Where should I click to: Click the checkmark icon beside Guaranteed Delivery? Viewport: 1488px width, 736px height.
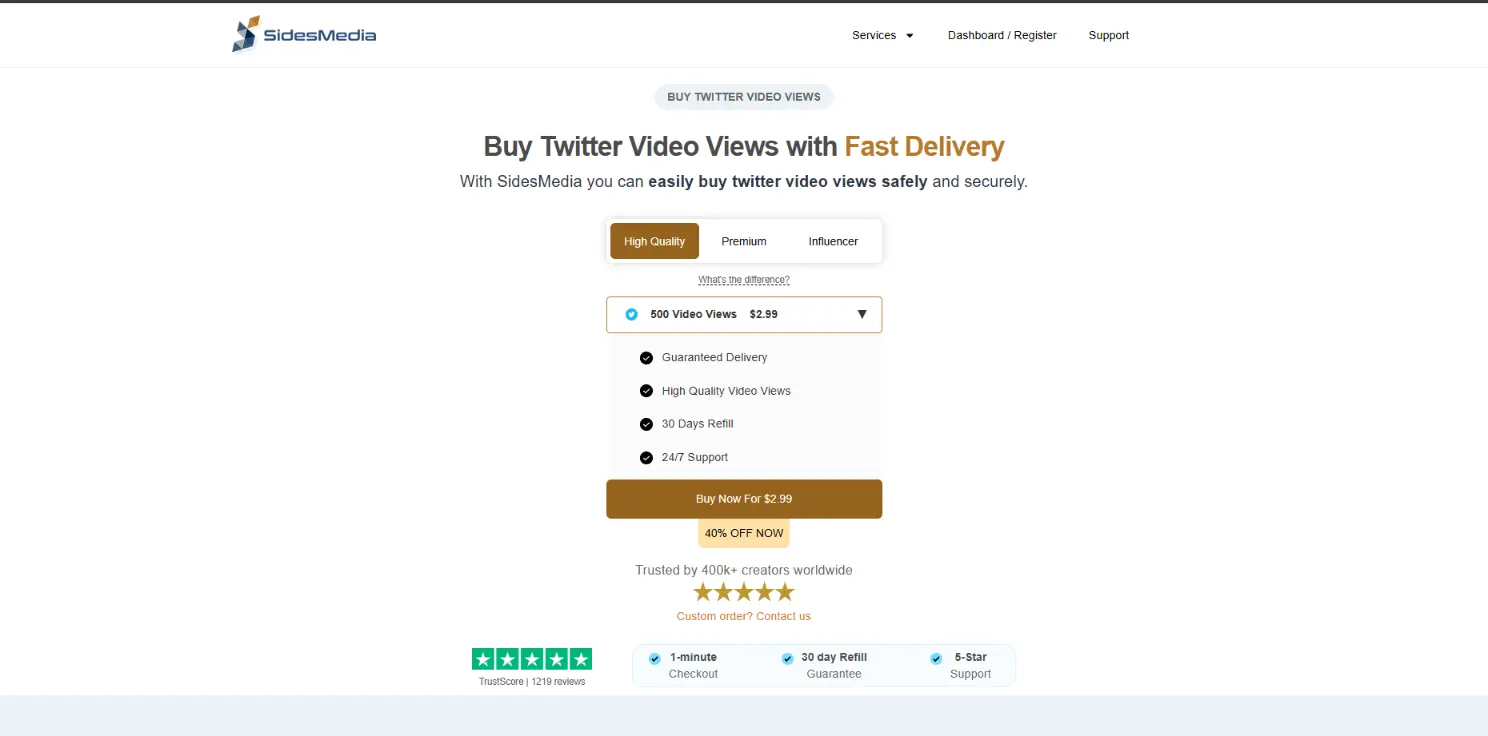(646, 357)
